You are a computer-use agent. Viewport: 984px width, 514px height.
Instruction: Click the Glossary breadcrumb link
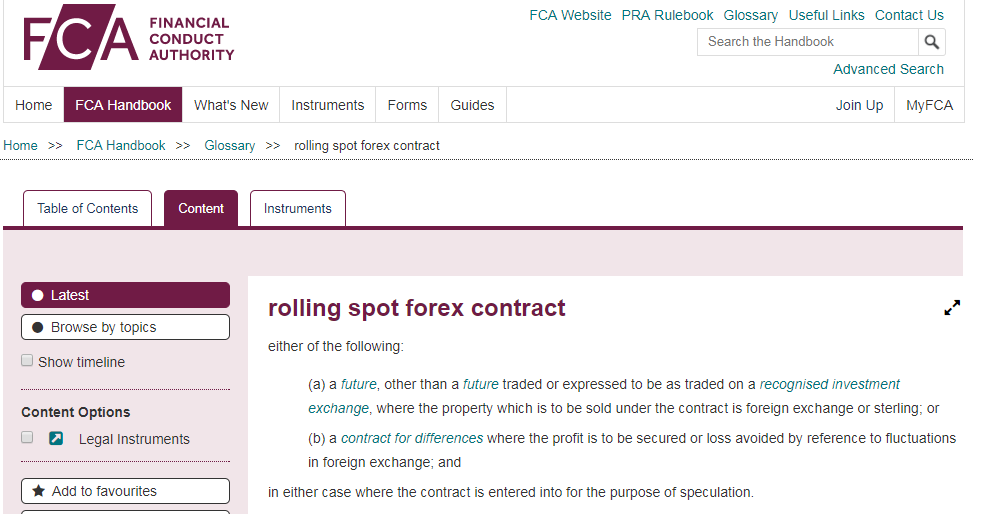(x=230, y=146)
